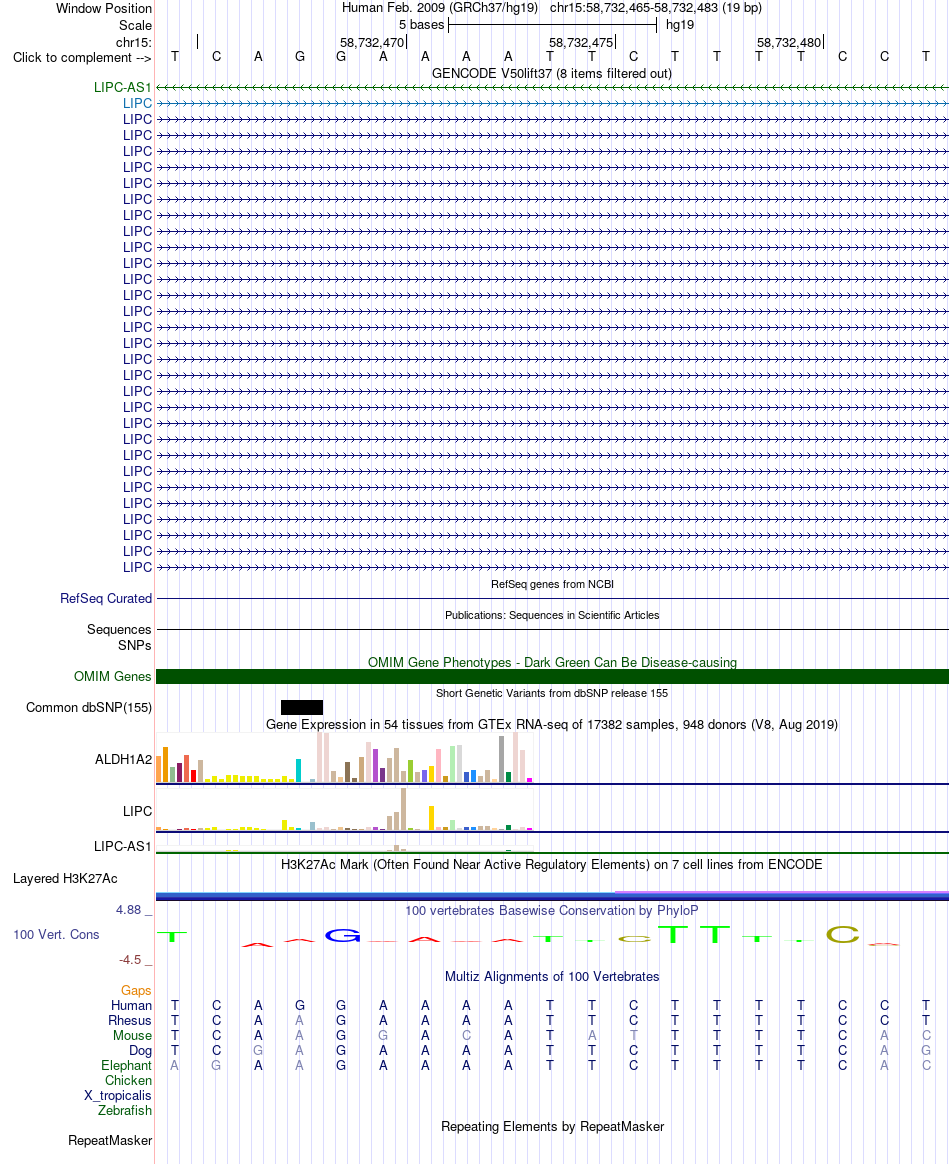Select the green LIPC-AS1 gene track label
The height and width of the screenshot is (1164, 950).
[122, 88]
